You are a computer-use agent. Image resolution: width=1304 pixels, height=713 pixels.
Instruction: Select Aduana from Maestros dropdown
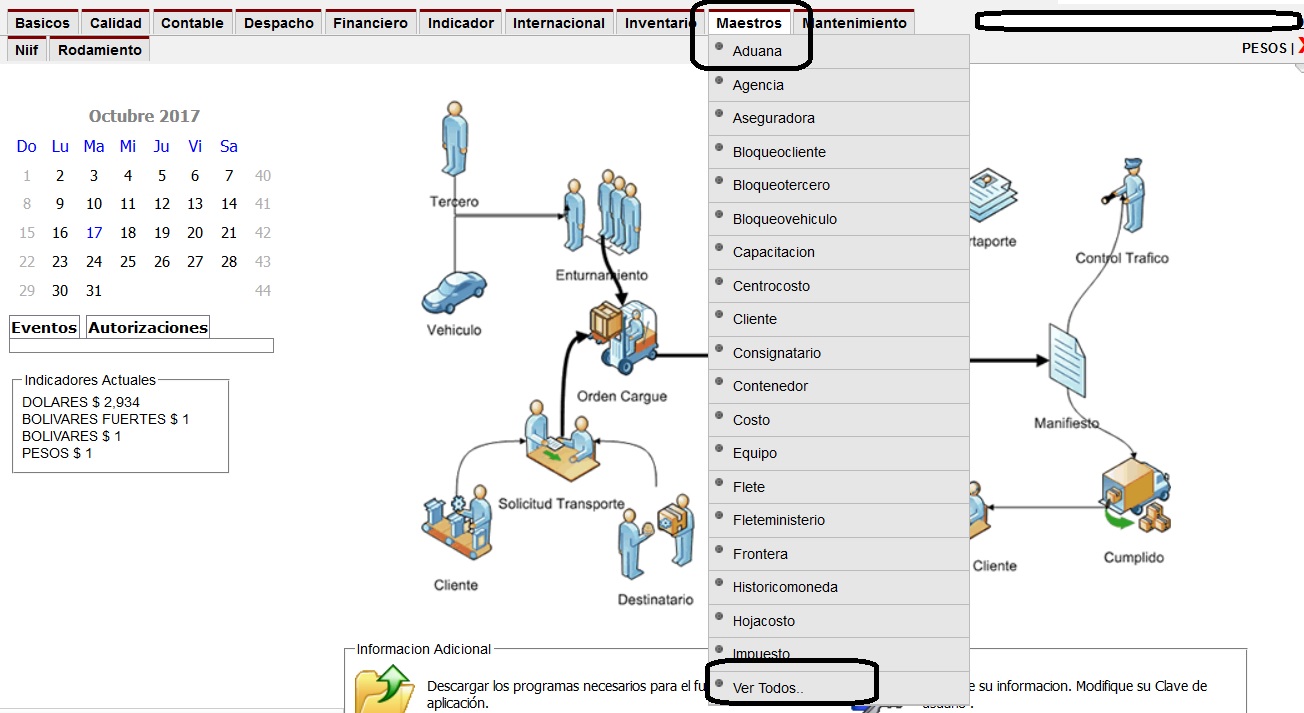[x=757, y=51]
